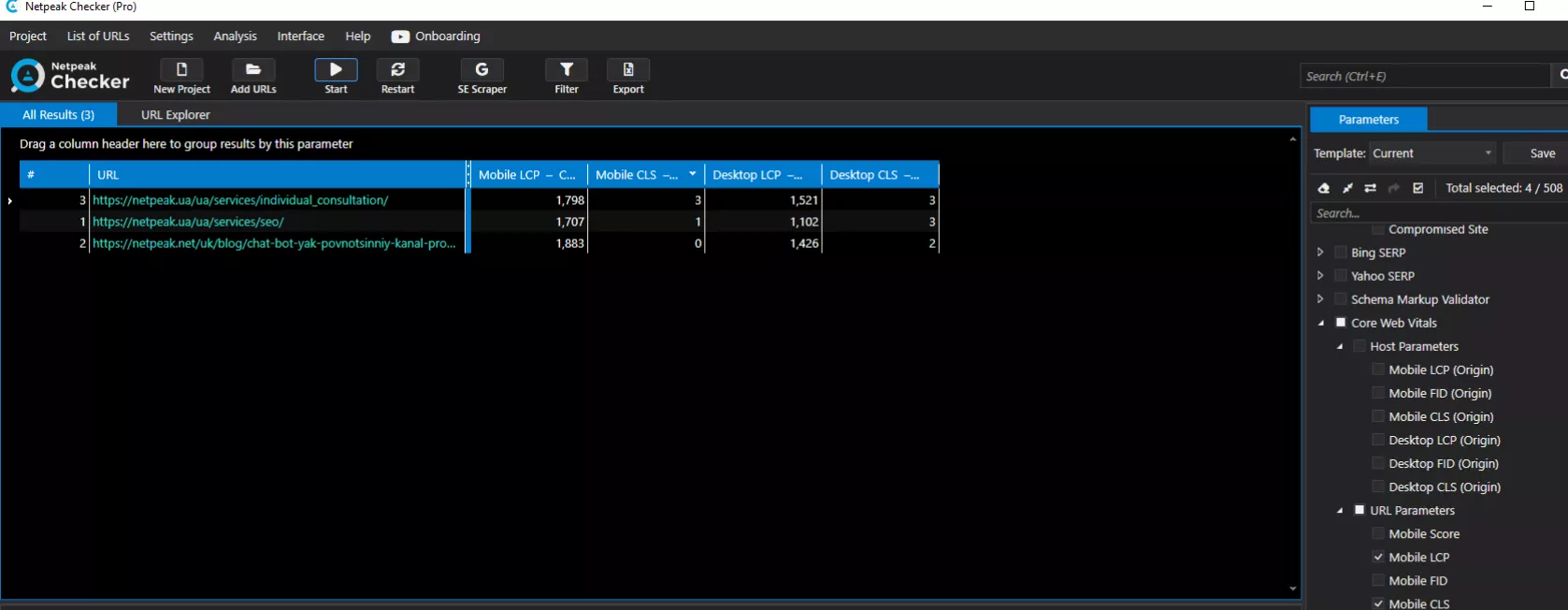Enable the Mobile Score checkbox
The image size is (1568, 610).
tap(1378, 533)
